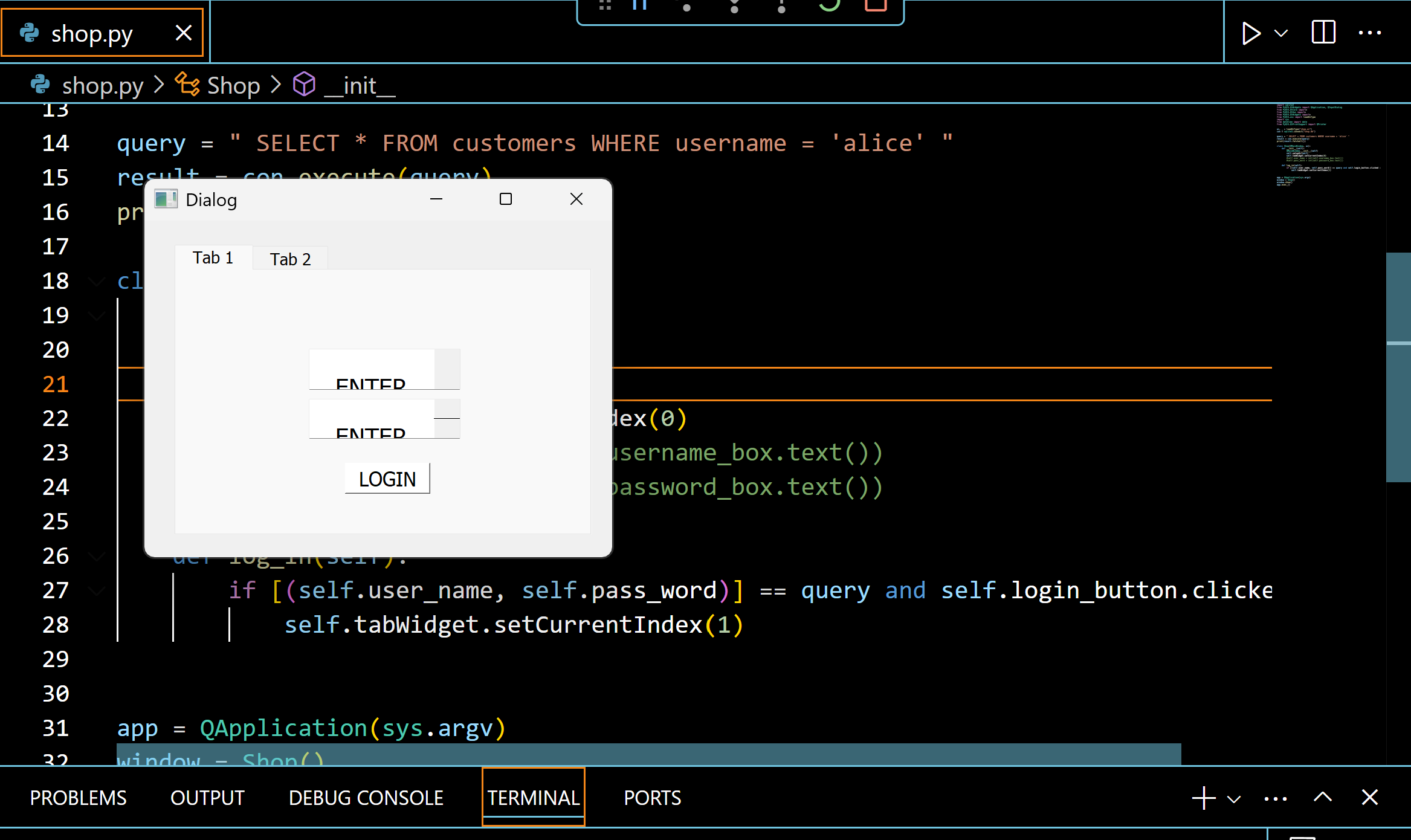Maximize the Dialog window
The width and height of the screenshot is (1411, 840).
tap(506, 199)
